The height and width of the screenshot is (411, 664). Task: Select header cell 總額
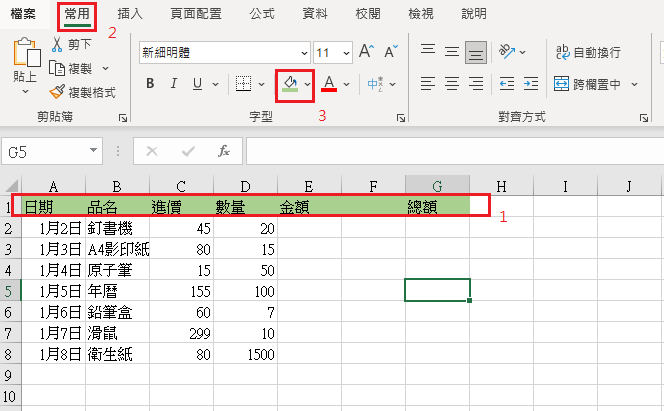pyautogui.click(x=437, y=207)
